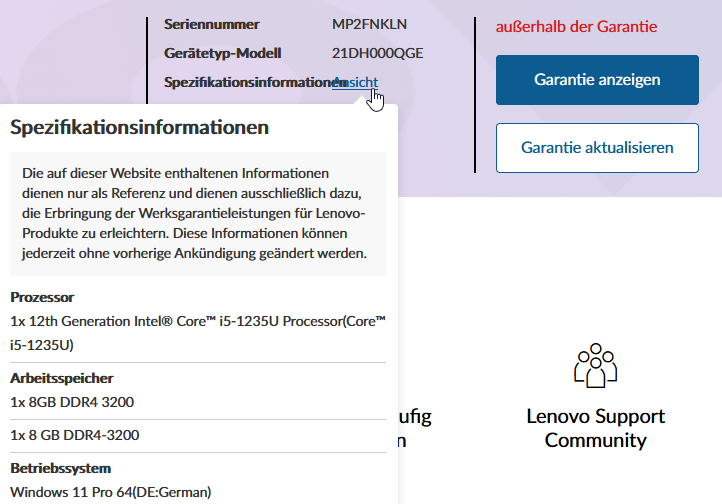
Task: Select the 1x 8GB DDR4 3200 entry
Action: (72, 402)
